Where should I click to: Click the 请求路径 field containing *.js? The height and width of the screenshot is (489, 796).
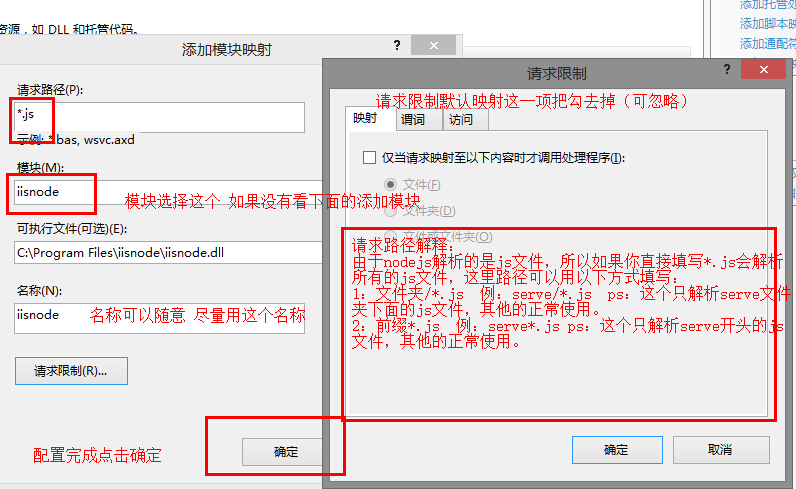click(160, 117)
